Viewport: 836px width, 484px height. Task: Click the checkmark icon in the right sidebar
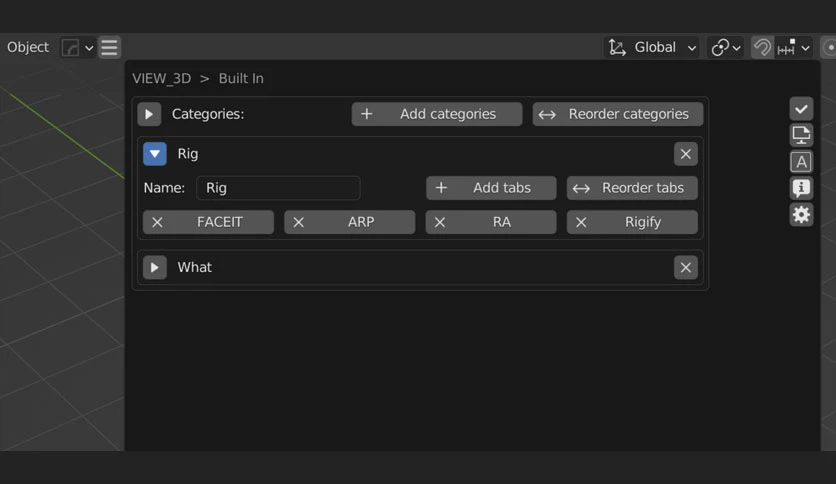(x=801, y=109)
